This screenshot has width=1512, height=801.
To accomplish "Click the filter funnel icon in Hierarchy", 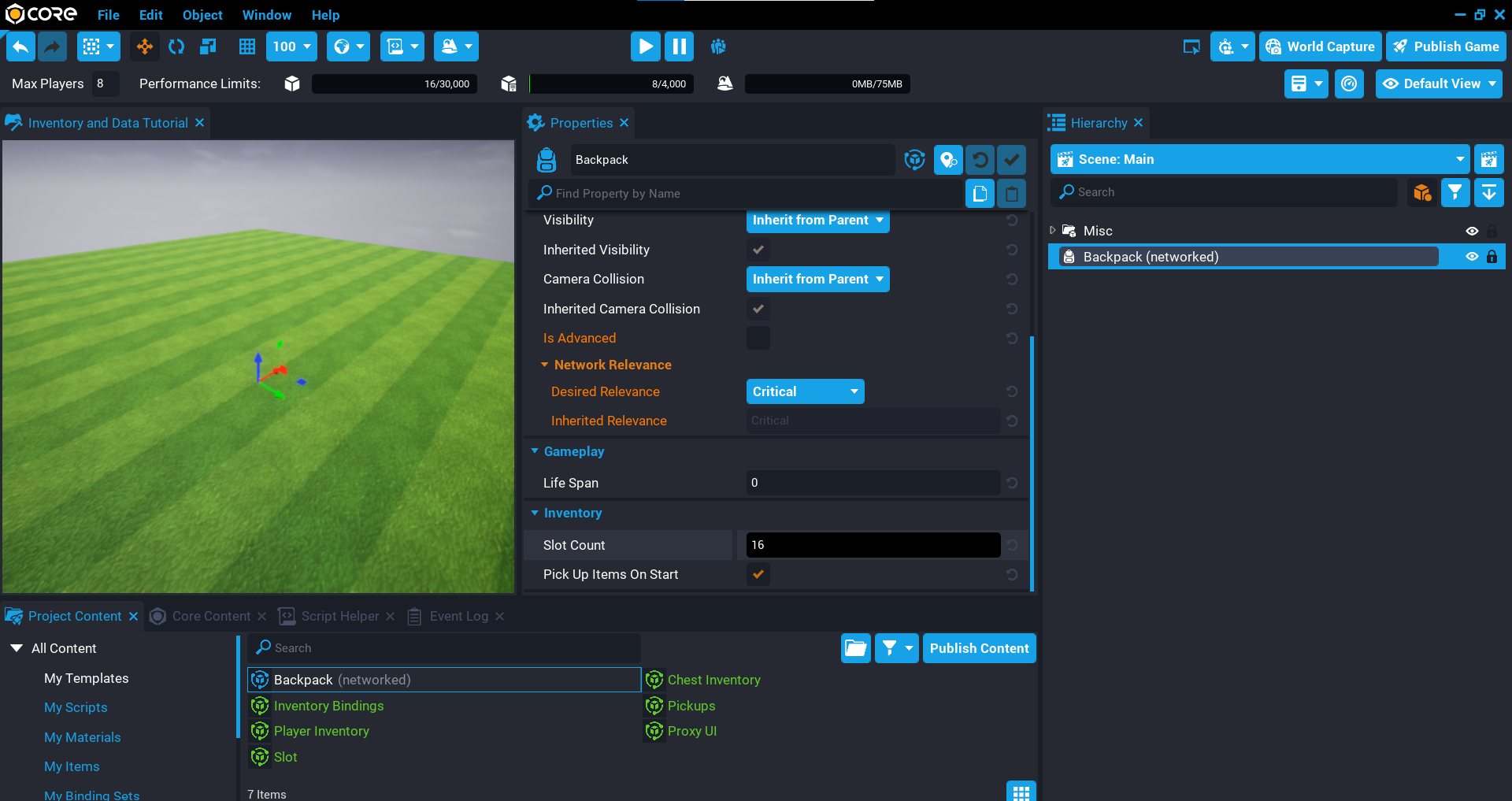I will coord(1455,192).
